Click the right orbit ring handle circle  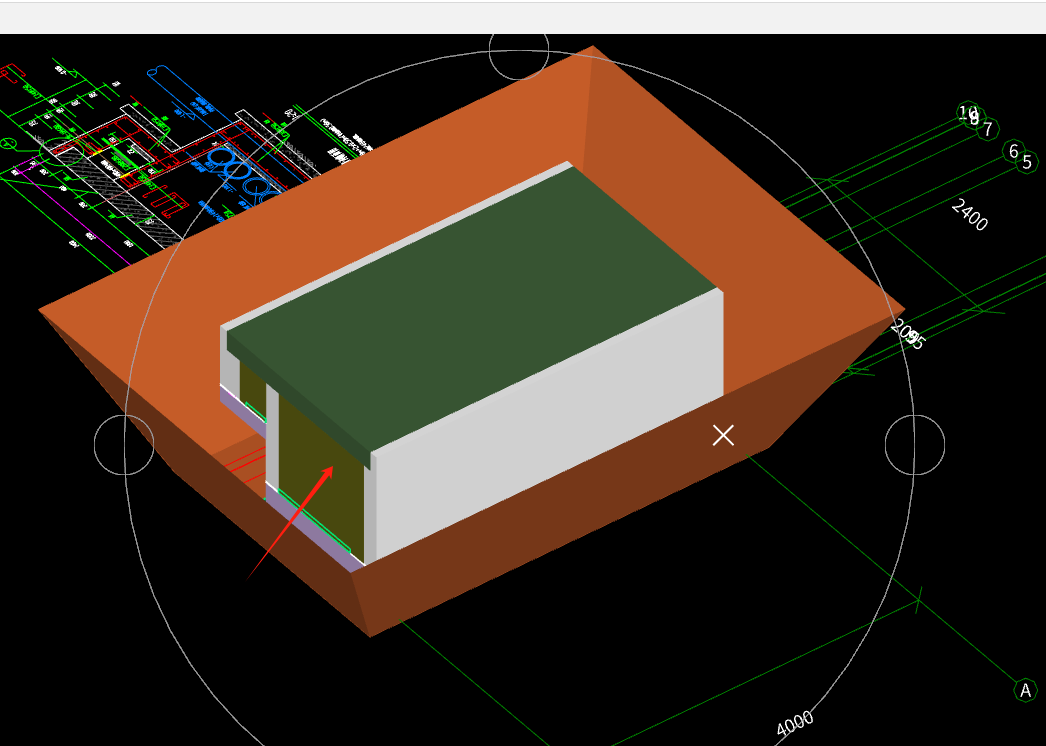point(915,445)
